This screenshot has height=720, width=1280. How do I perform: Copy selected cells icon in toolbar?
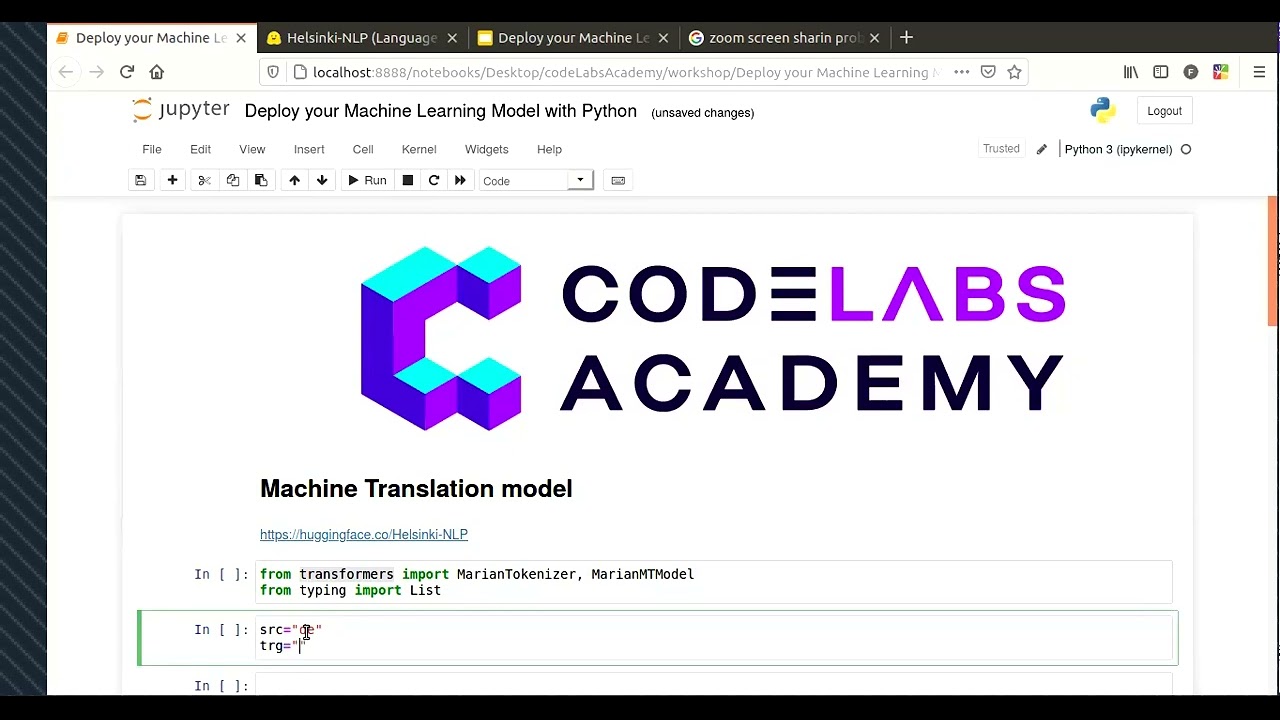[x=232, y=180]
